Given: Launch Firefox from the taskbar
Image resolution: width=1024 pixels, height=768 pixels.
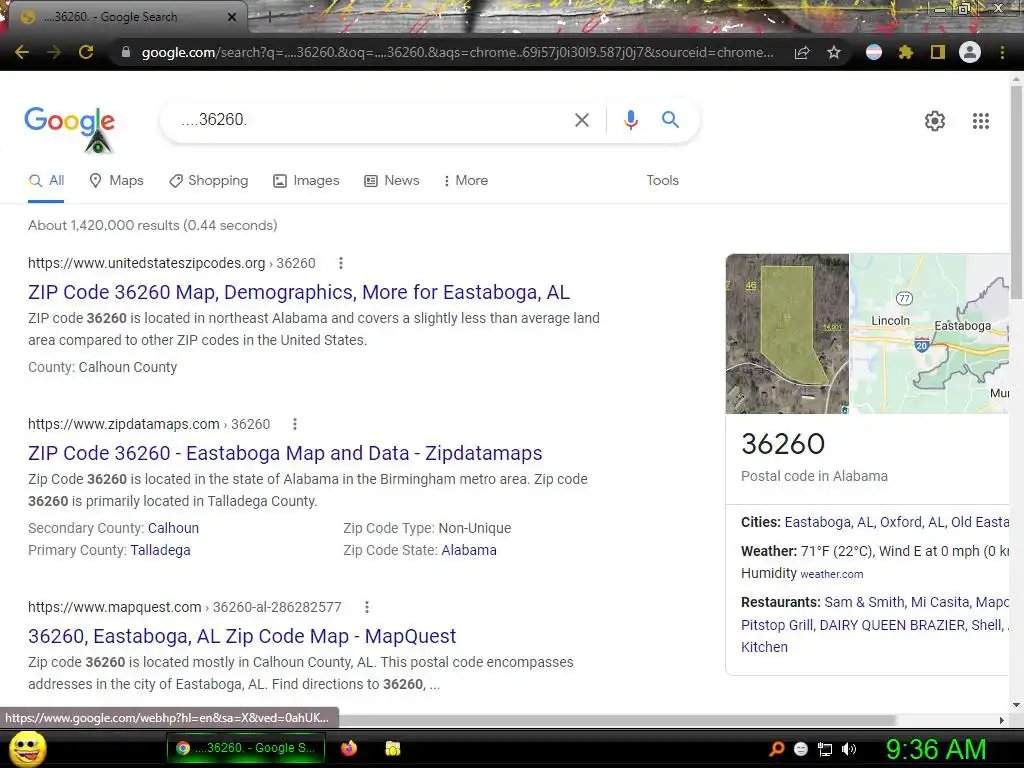Looking at the screenshot, I should 349,748.
